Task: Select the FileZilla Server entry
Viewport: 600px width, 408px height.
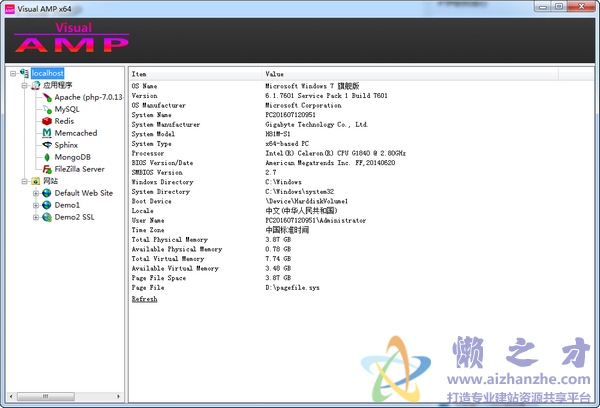Action: click(80, 169)
